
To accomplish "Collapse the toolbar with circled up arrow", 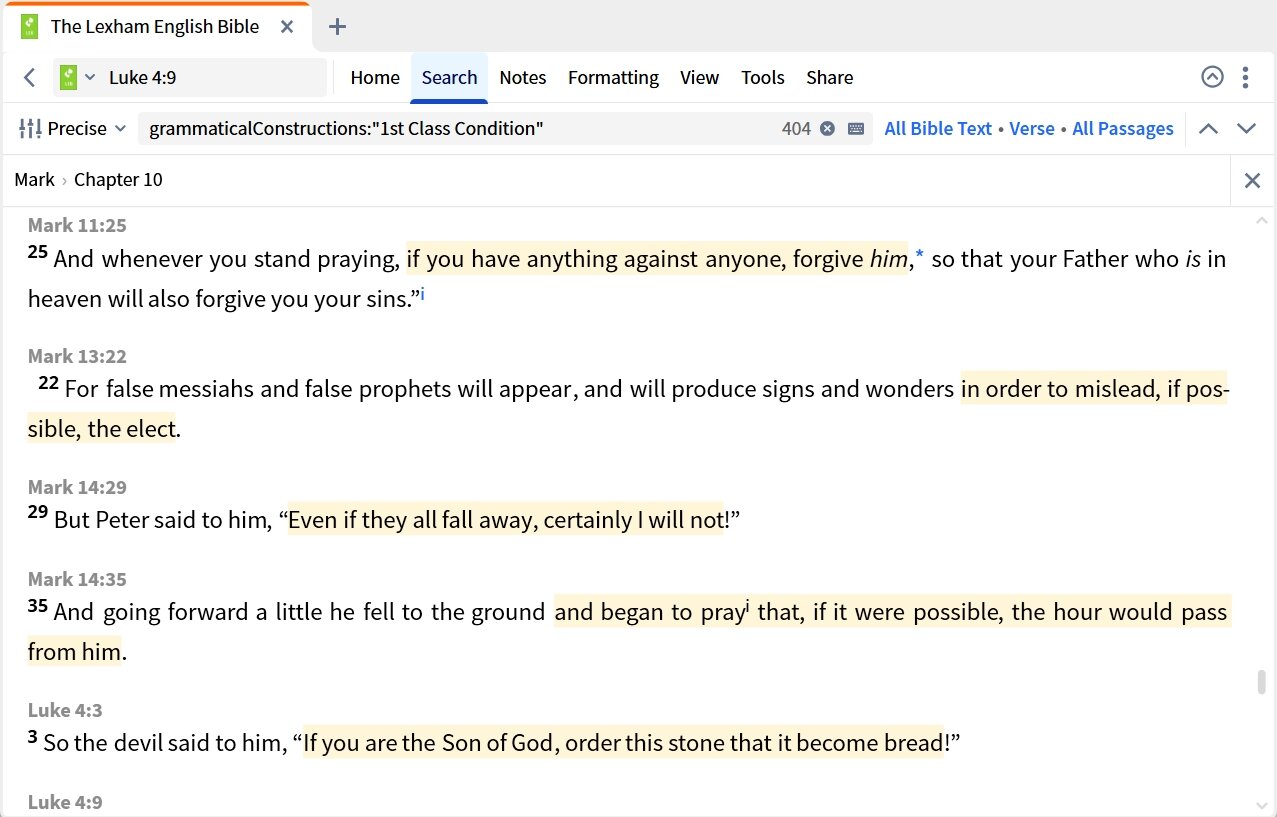I will tap(1212, 77).
